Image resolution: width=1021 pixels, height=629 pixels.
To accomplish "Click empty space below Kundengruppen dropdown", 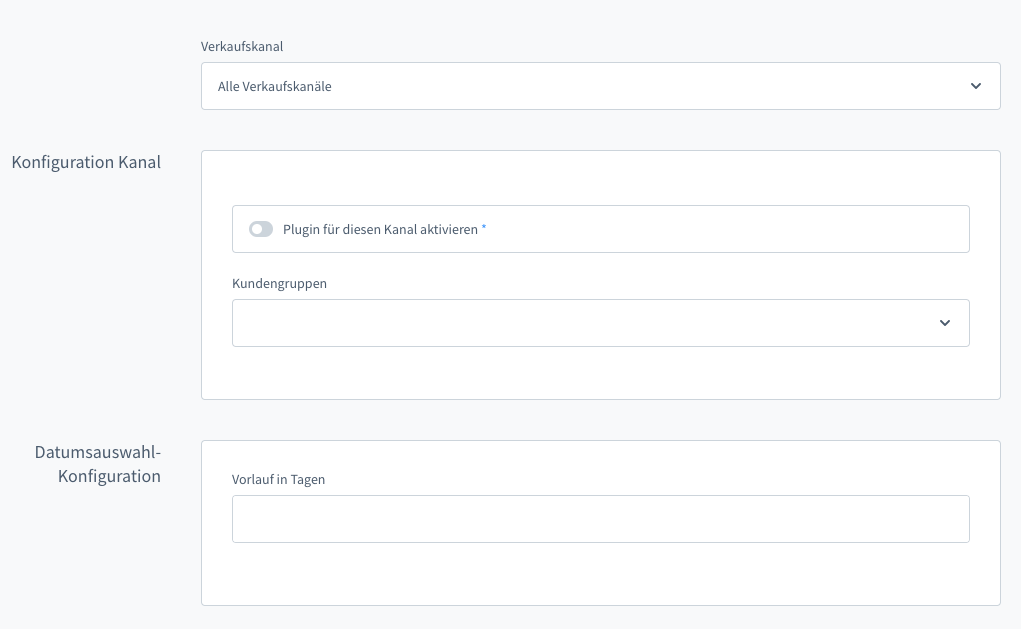I will click(600, 373).
